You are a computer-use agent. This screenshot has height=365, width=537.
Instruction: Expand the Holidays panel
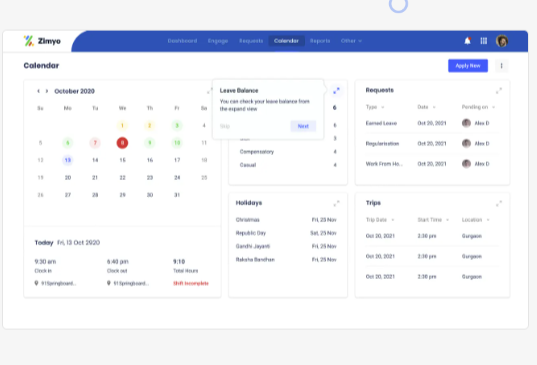pos(336,203)
